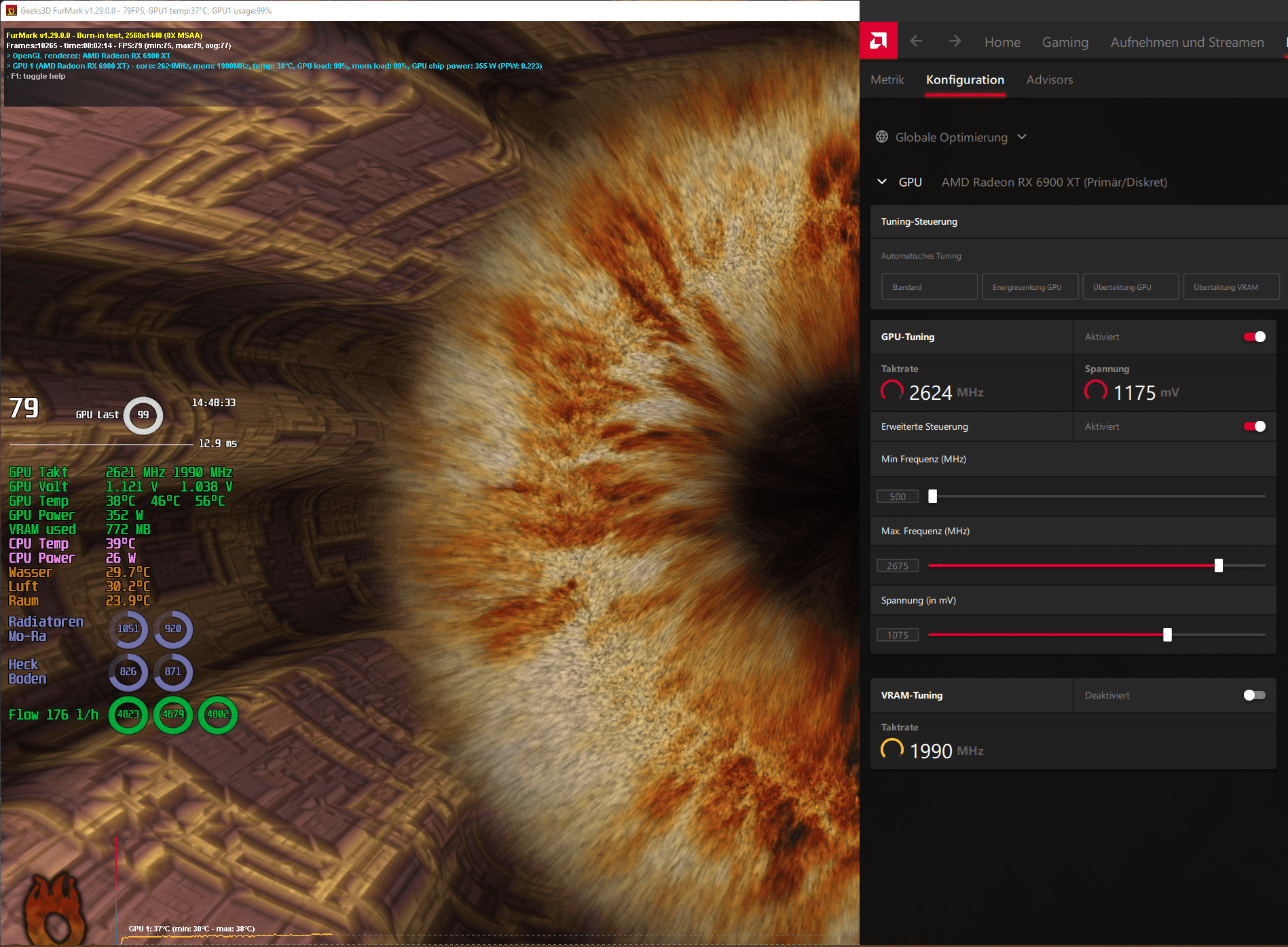Open the Home menu
Screen dimensions: 1288x947
click(1002, 42)
